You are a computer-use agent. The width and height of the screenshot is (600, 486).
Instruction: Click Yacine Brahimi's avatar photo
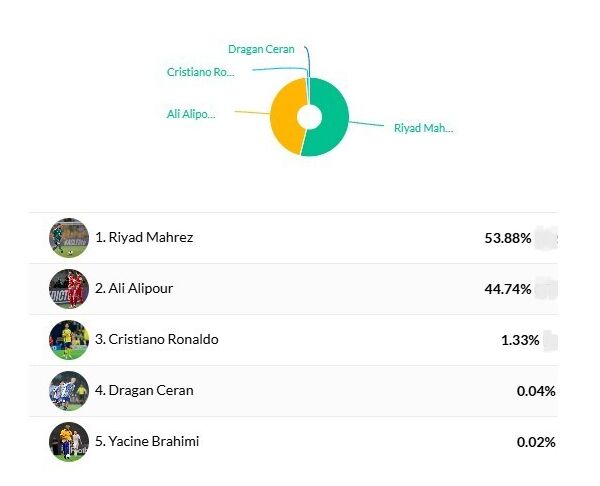pyautogui.click(x=69, y=442)
